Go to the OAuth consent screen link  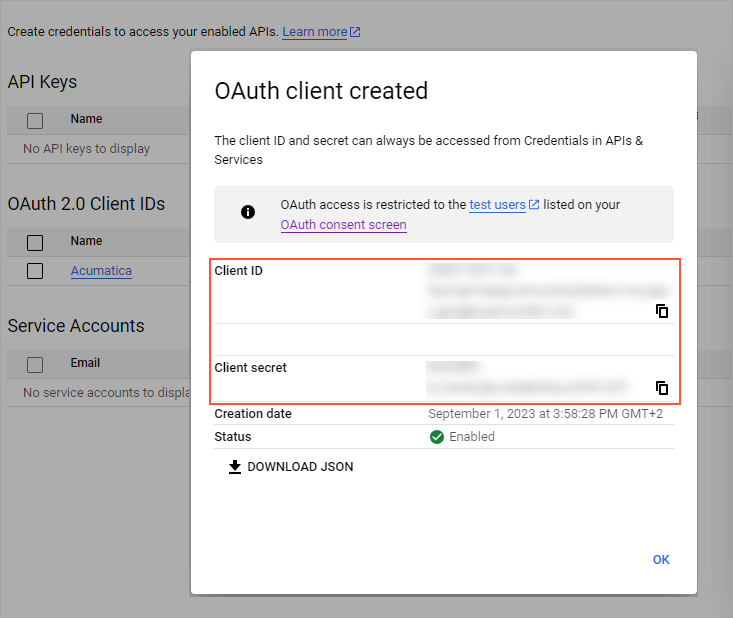click(x=343, y=225)
